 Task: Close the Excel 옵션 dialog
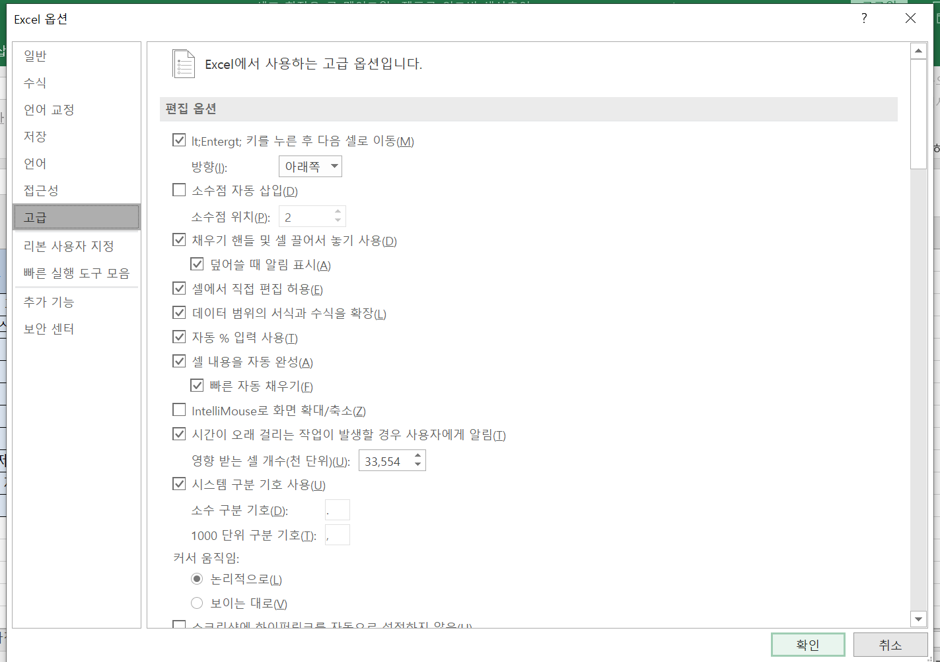click(x=910, y=19)
